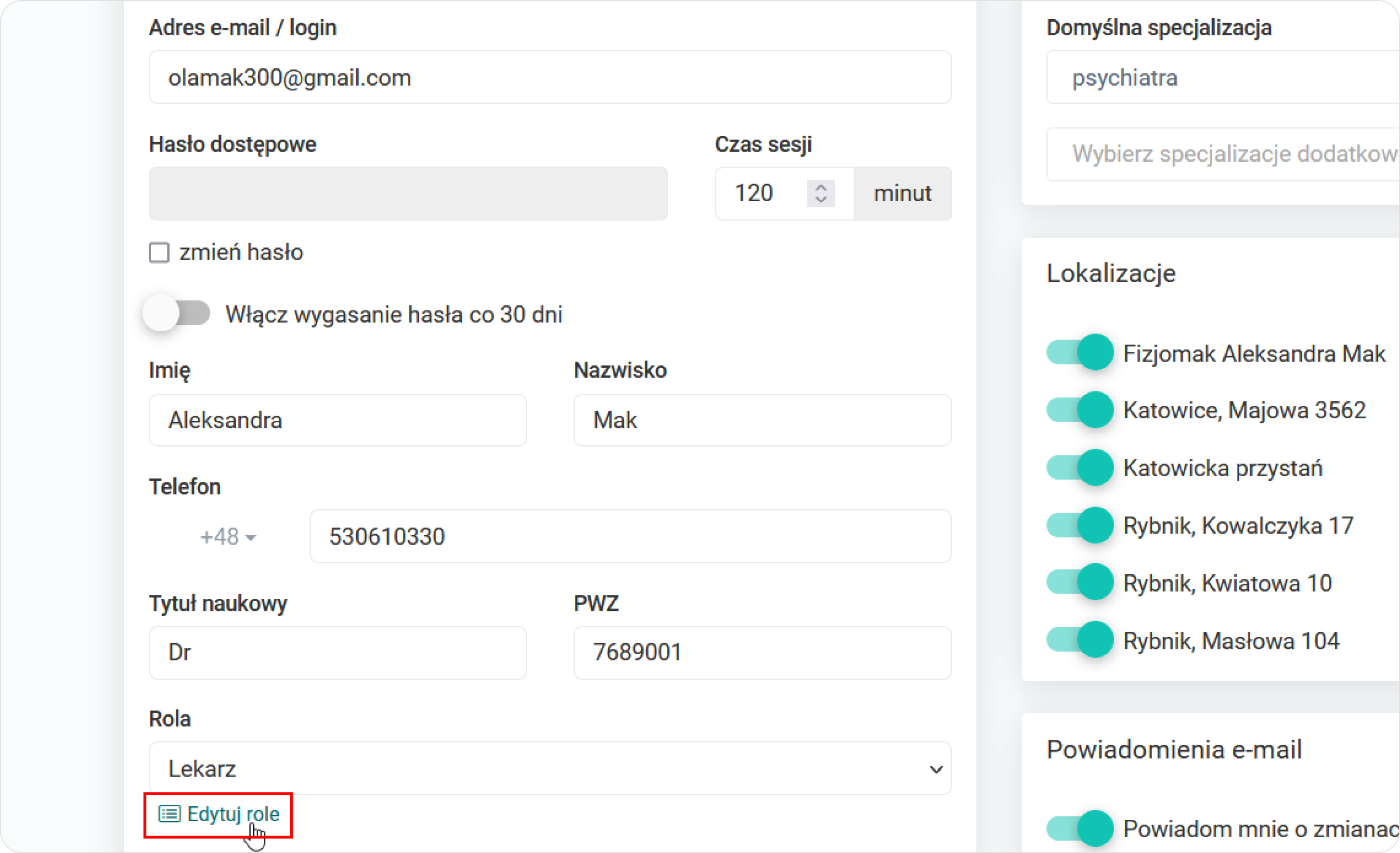Open Domyślna specjalizacja psychiatra dropdown
Screen dimensions: 1400x853
(x=1223, y=78)
